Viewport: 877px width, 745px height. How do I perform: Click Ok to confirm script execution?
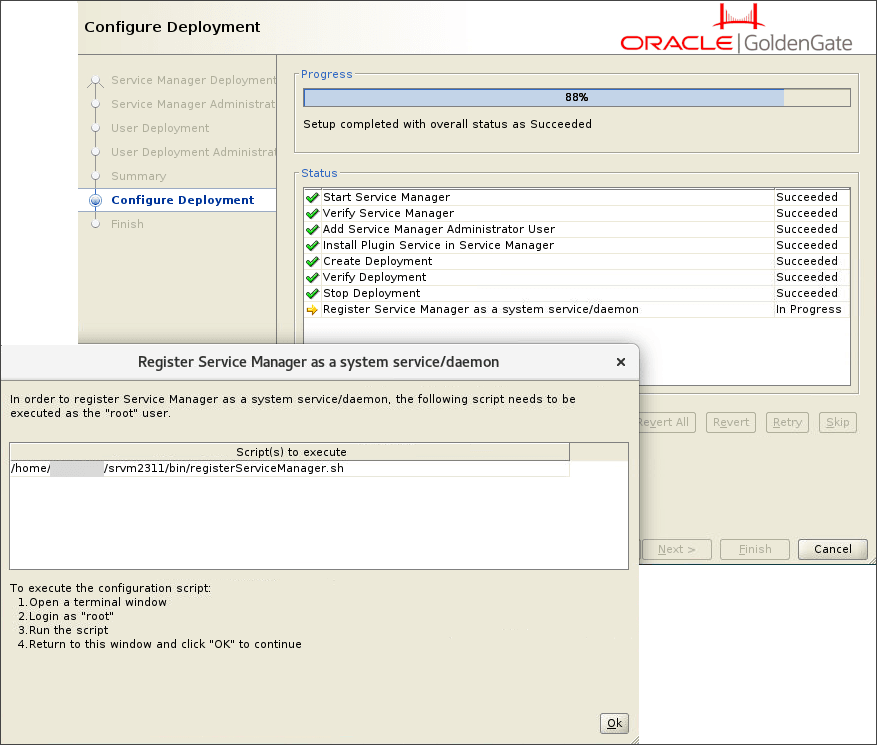[x=614, y=723]
